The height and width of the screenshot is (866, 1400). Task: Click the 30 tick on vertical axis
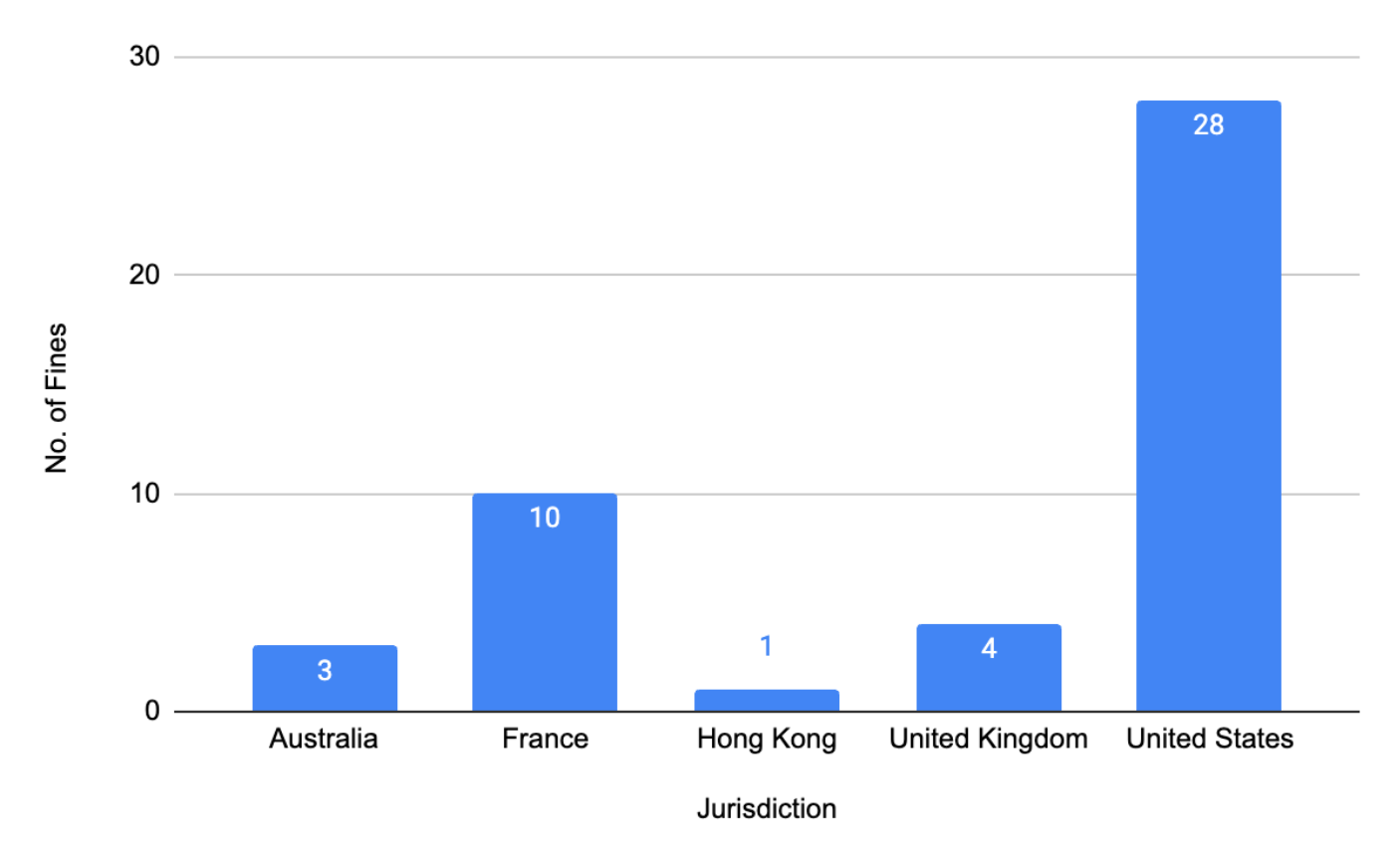(x=144, y=57)
